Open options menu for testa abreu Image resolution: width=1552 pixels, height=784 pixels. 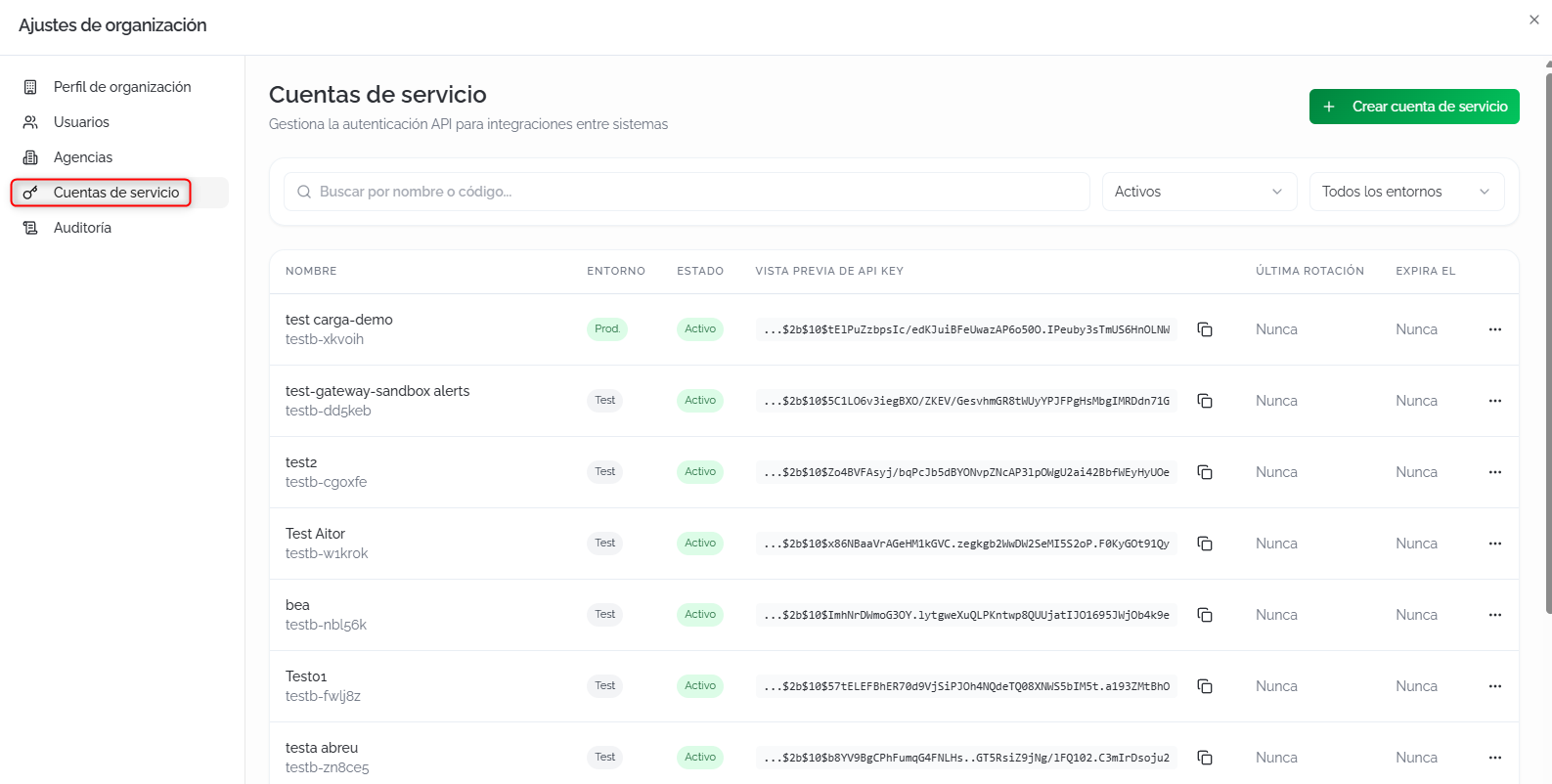(x=1494, y=758)
